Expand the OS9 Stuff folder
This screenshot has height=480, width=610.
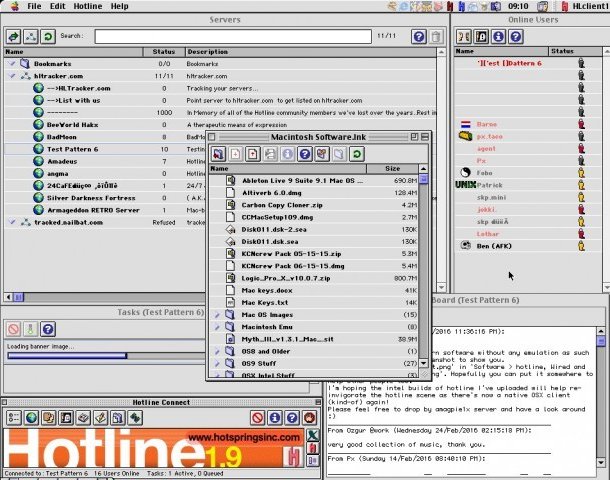pyautogui.click(x=217, y=363)
